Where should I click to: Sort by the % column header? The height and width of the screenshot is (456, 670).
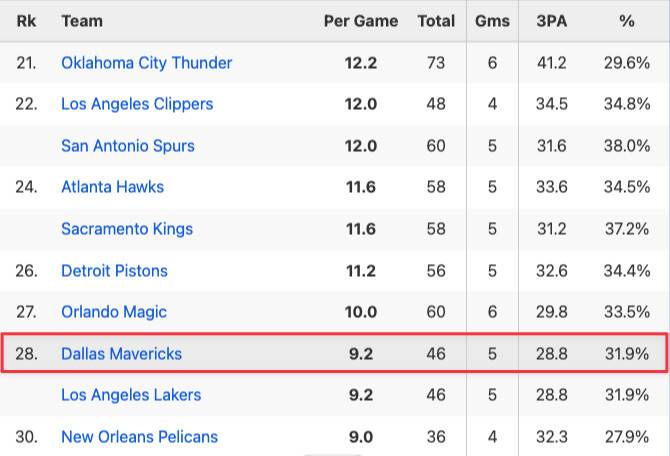click(x=627, y=21)
